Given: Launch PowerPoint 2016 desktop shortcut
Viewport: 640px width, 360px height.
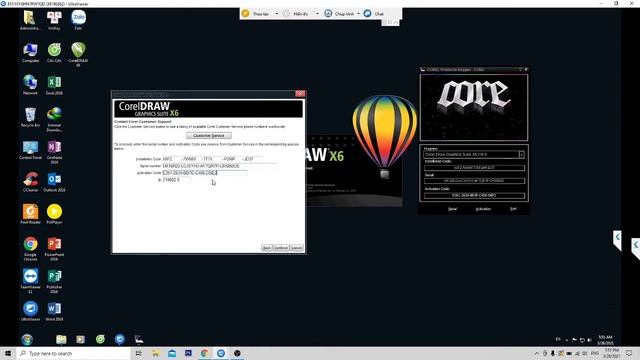Looking at the screenshot, I should coord(54,248).
